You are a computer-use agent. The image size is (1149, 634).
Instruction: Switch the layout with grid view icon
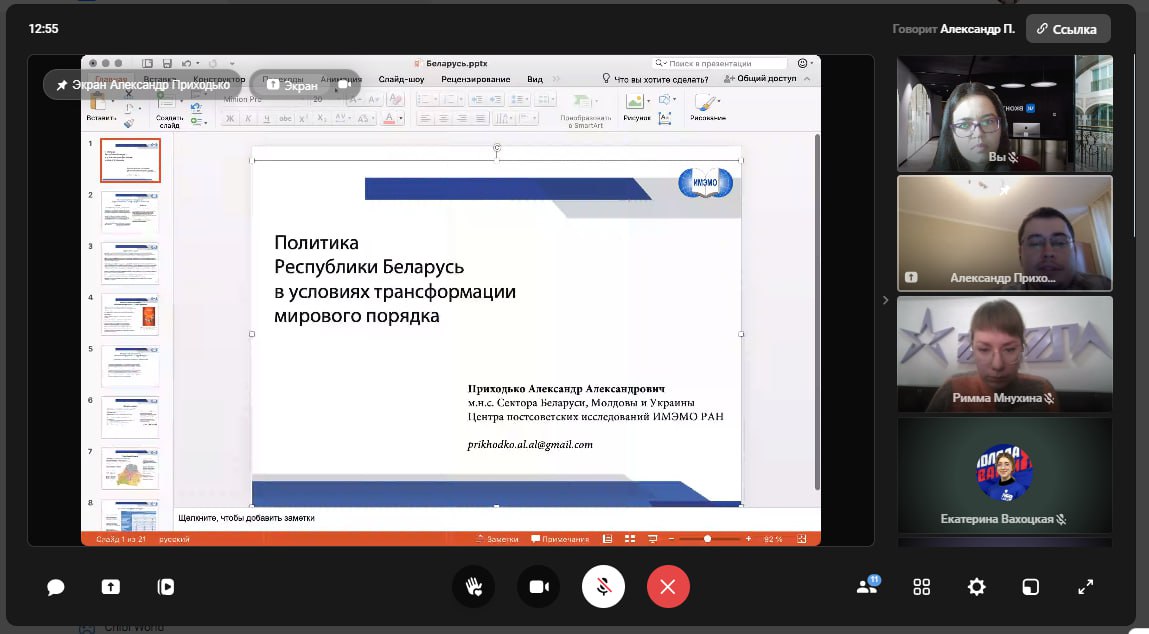(x=922, y=587)
